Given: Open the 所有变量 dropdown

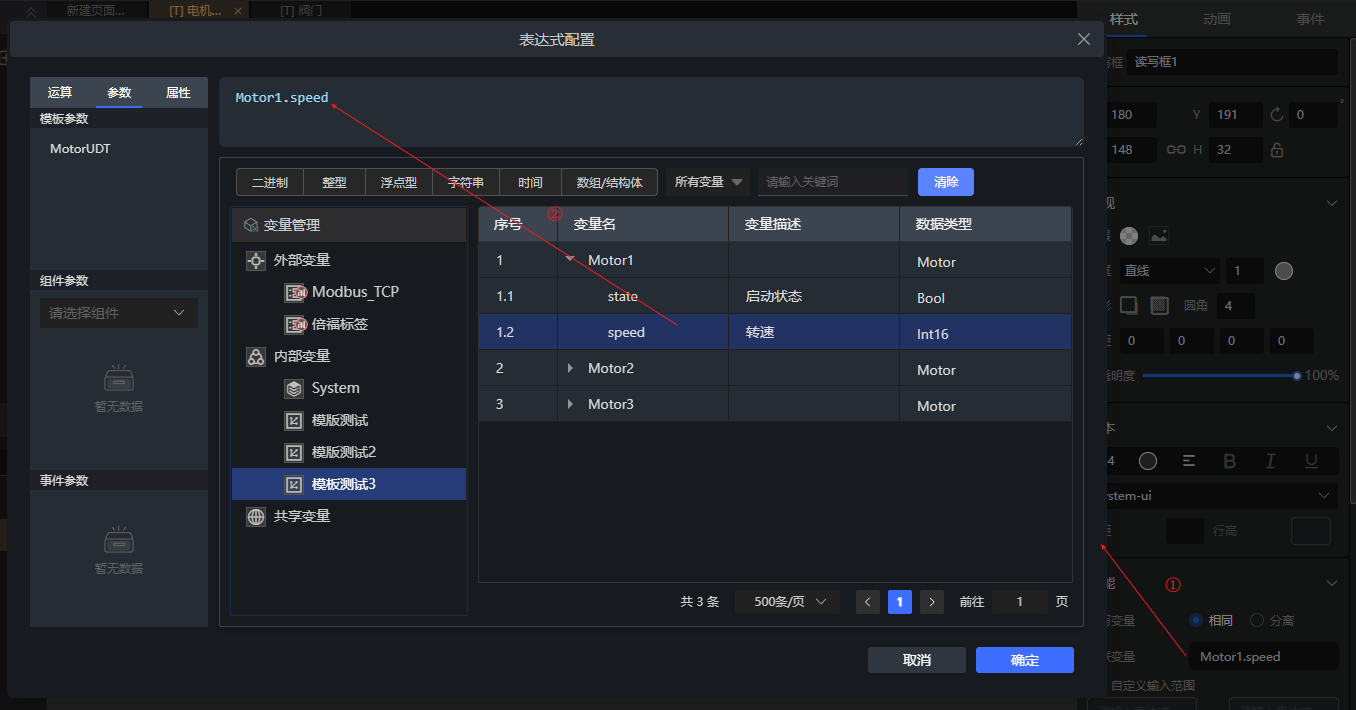Looking at the screenshot, I should coord(709,182).
